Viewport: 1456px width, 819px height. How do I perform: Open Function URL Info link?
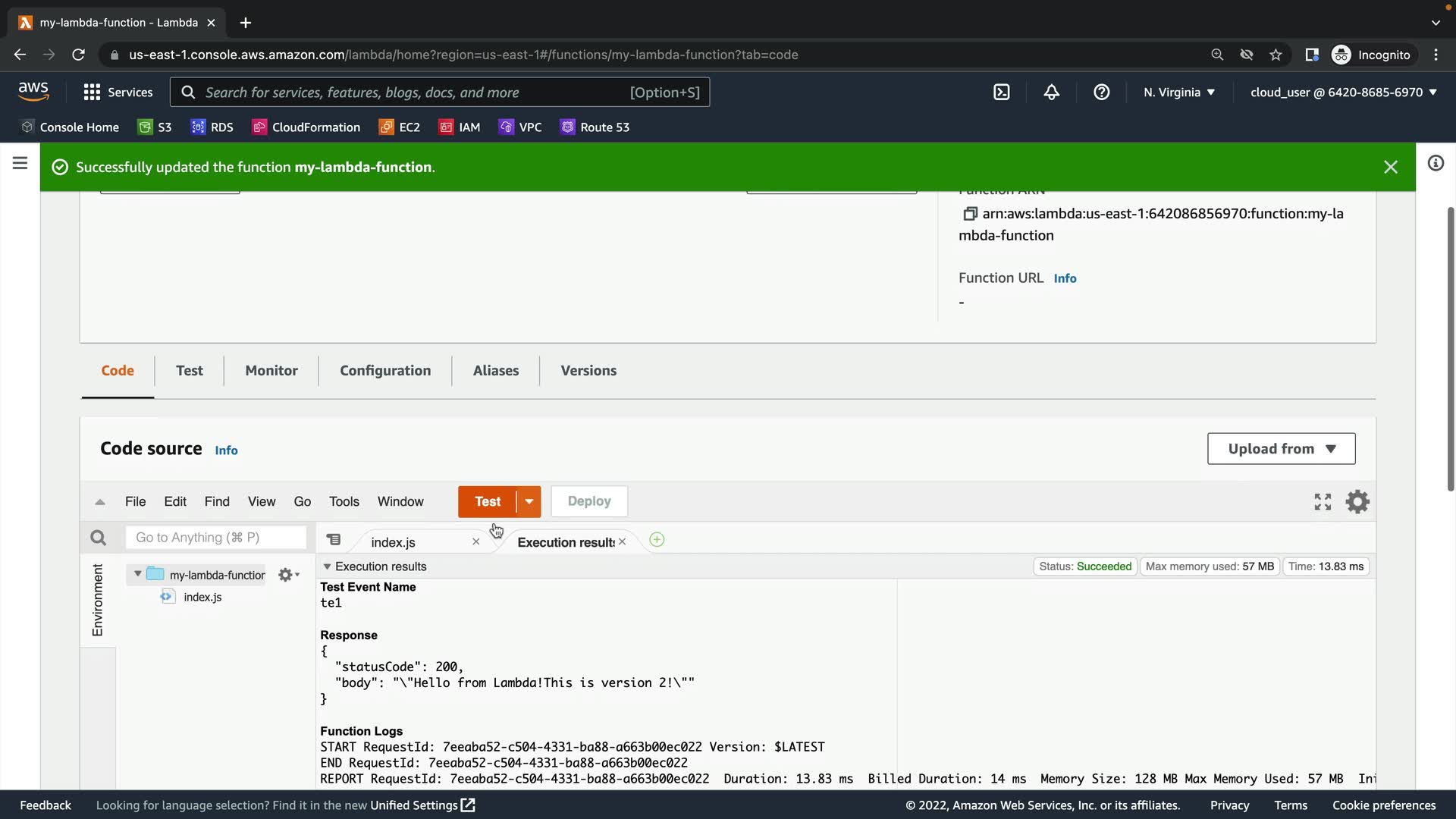click(1065, 278)
